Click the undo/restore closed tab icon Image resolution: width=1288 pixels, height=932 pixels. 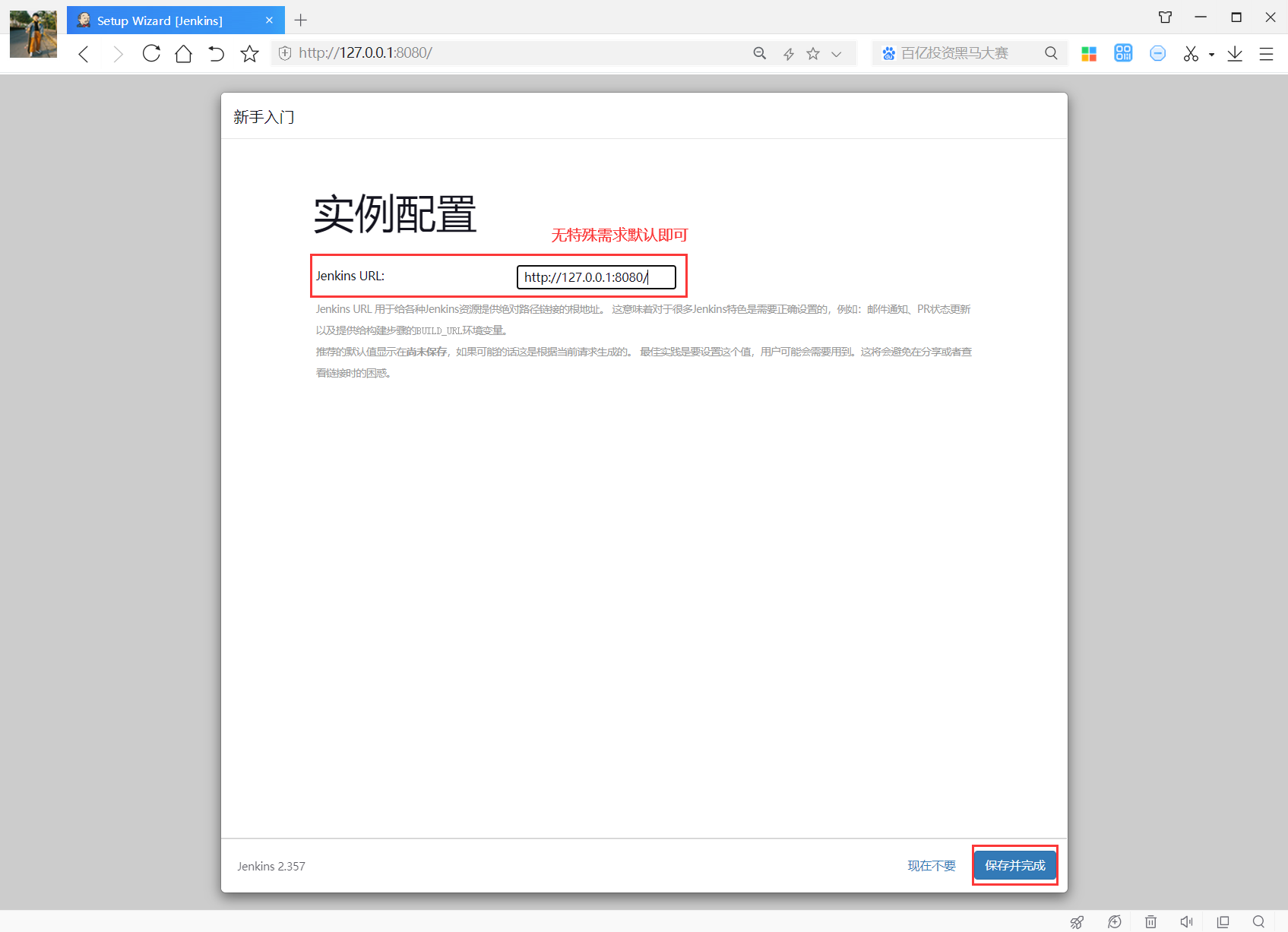pos(217,53)
